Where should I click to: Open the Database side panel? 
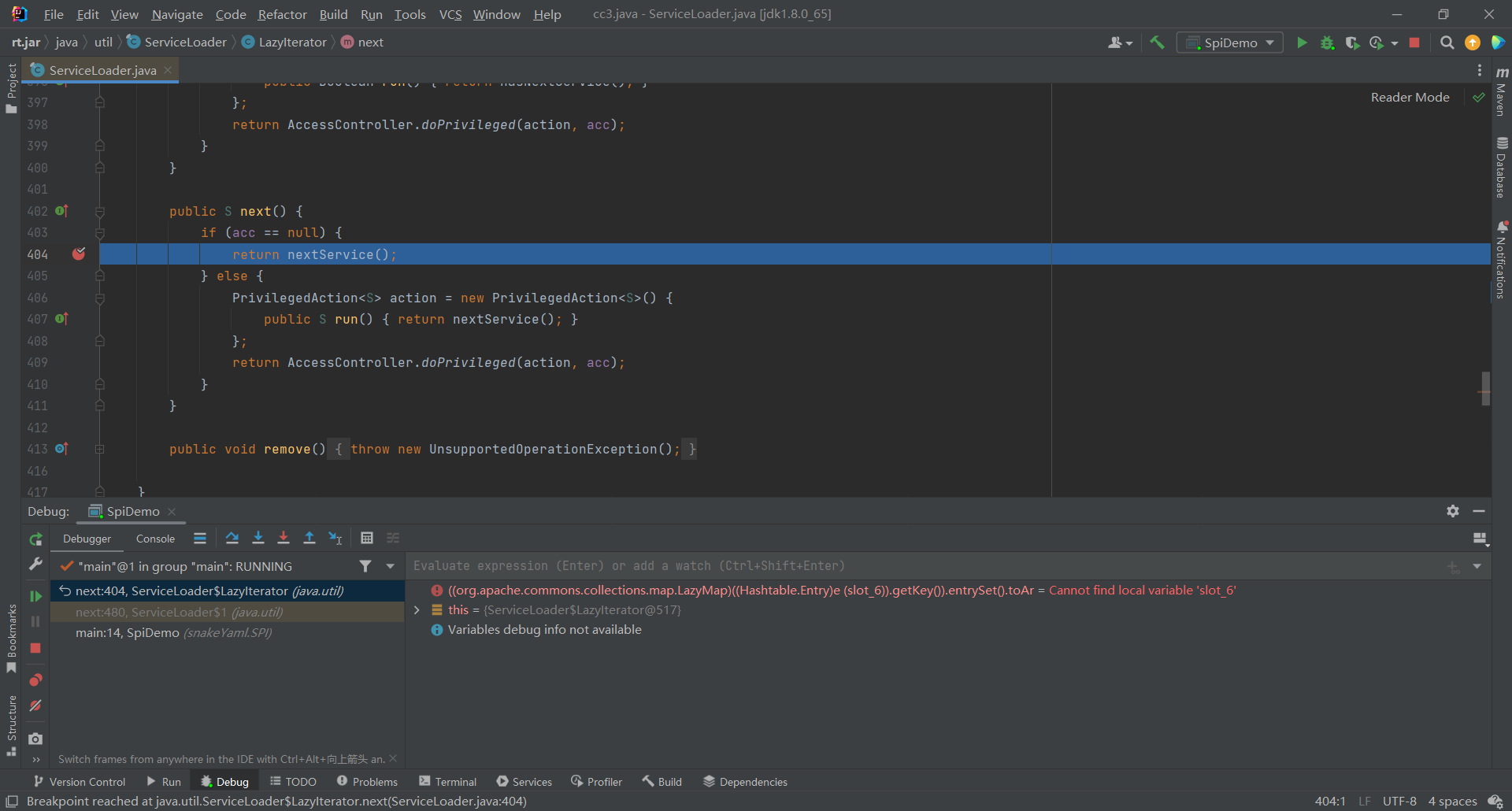point(1502,167)
